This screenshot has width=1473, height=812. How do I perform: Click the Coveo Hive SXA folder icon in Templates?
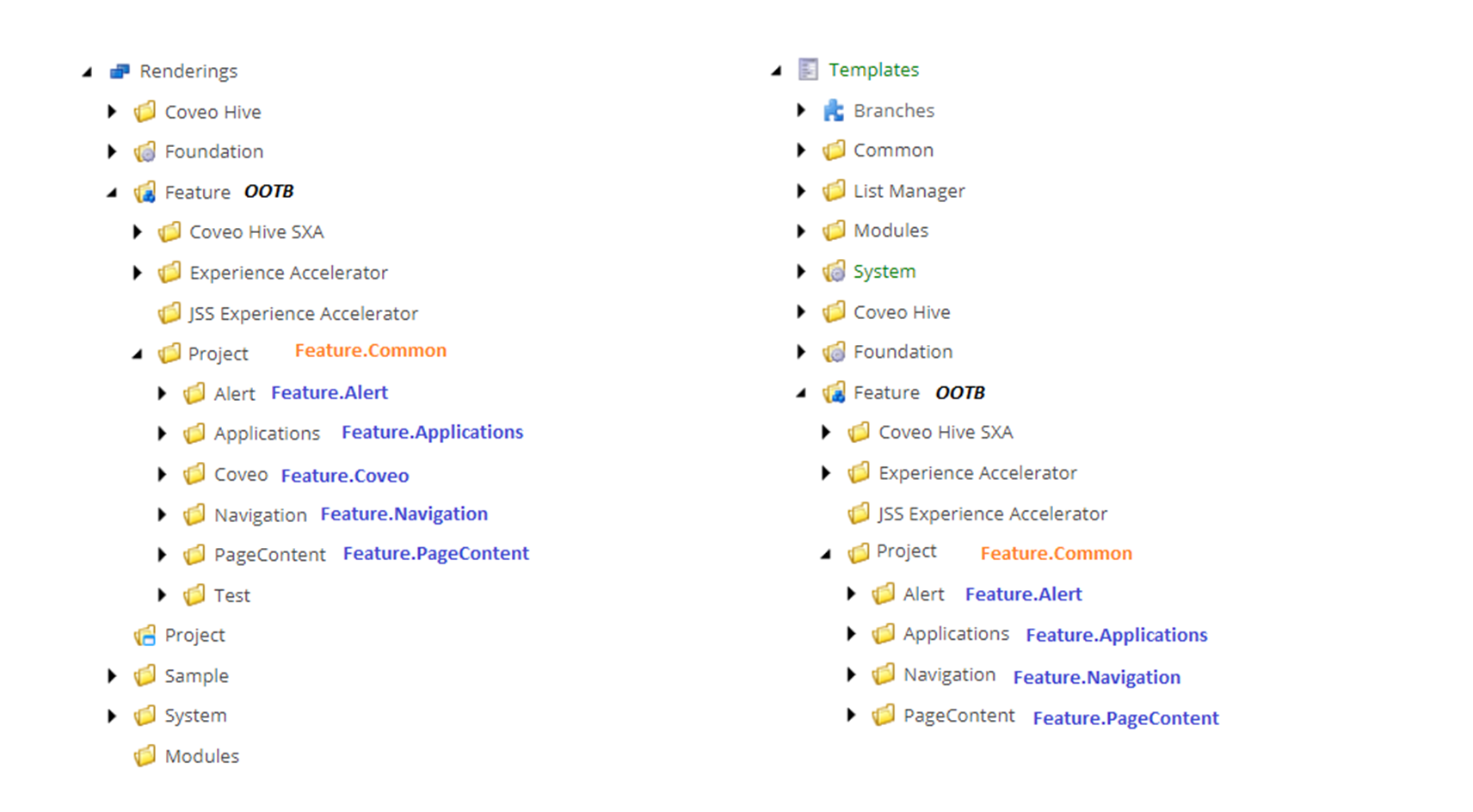click(x=858, y=432)
